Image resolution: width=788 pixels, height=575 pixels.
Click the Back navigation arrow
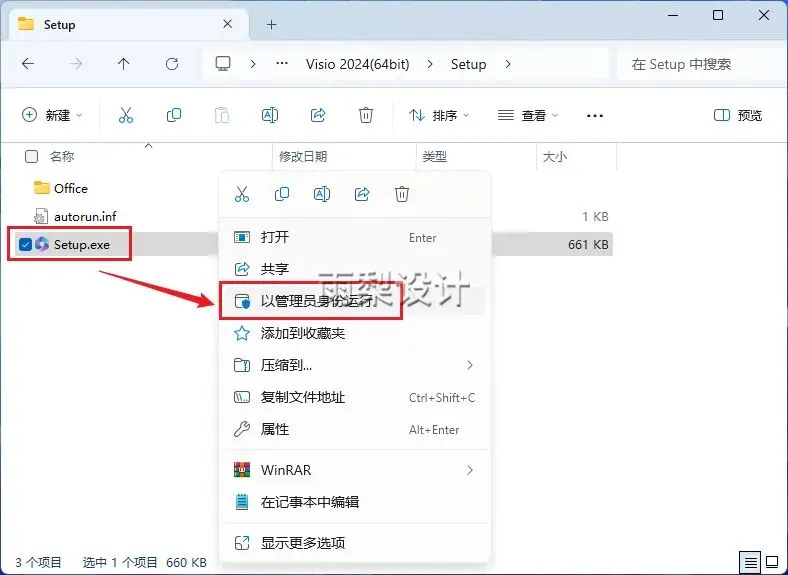(28, 64)
